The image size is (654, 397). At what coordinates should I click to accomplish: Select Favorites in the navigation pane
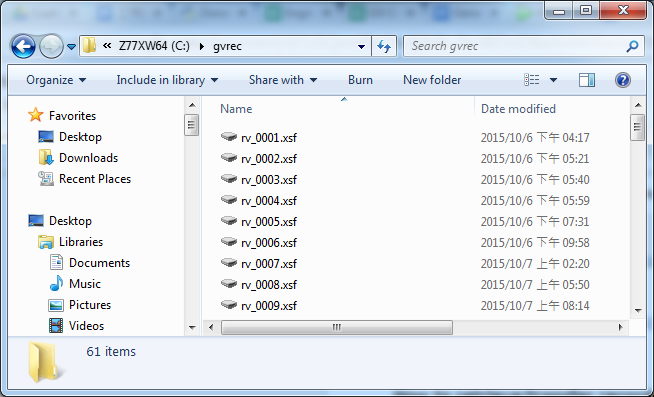72,116
